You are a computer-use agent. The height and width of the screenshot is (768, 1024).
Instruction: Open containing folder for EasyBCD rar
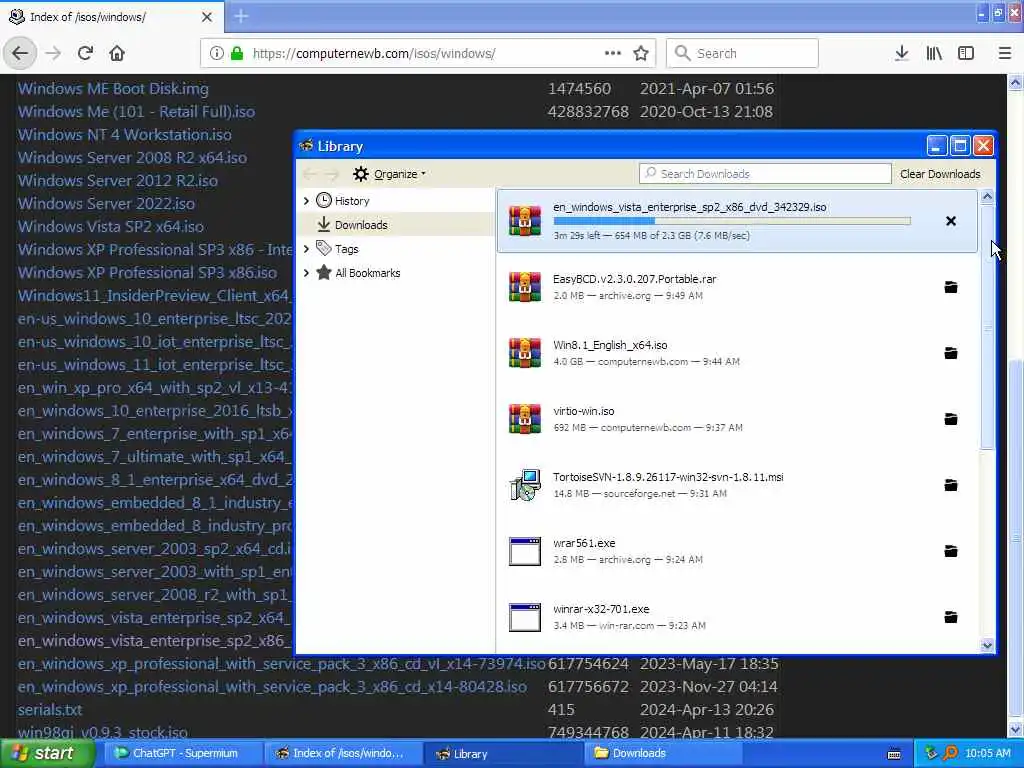pos(951,287)
